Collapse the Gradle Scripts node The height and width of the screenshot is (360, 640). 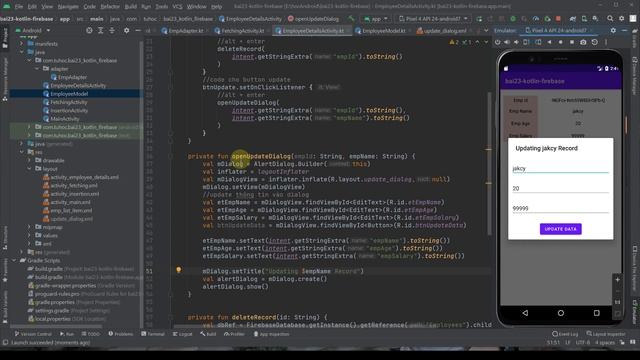tap(14, 260)
